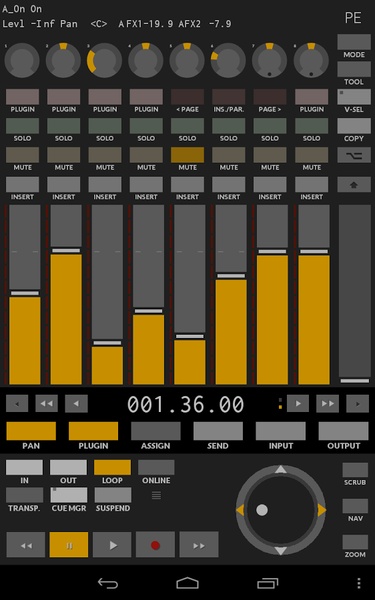Select the PLUGIN assignment mode
The height and width of the screenshot is (600, 375).
(93, 431)
